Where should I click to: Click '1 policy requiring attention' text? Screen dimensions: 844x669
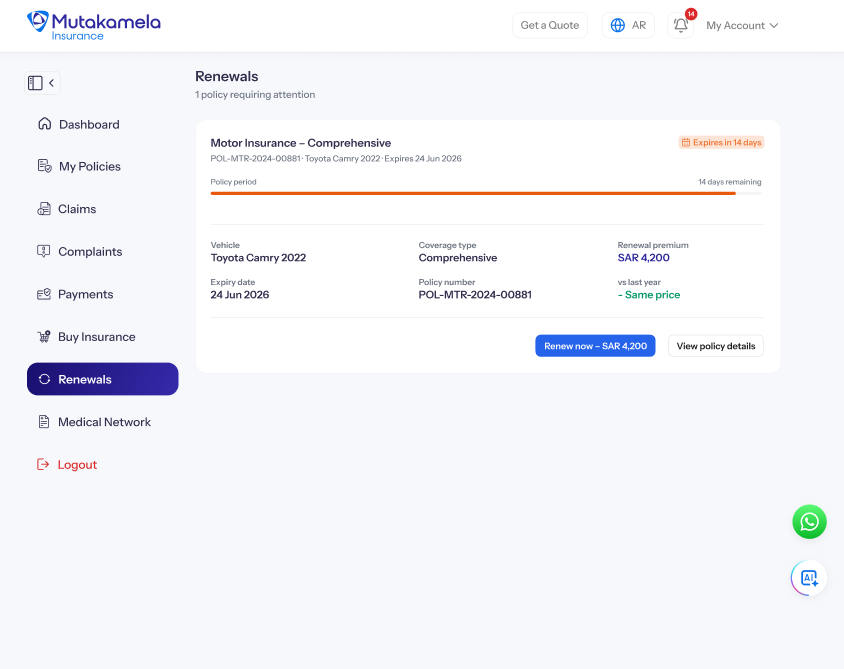(x=255, y=95)
